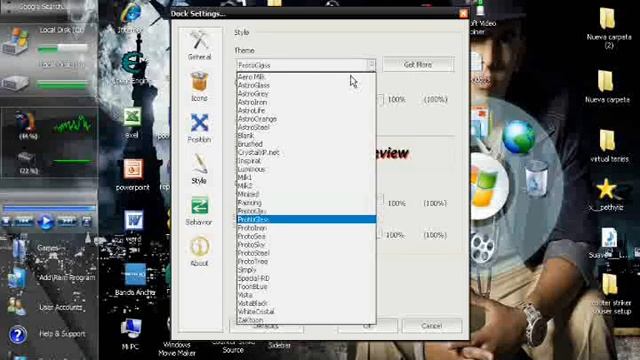Image resolution: width=640 pixels, height=360 pixels.
Task: Close the Dock Settings dialog
Action: pos(463,13)
